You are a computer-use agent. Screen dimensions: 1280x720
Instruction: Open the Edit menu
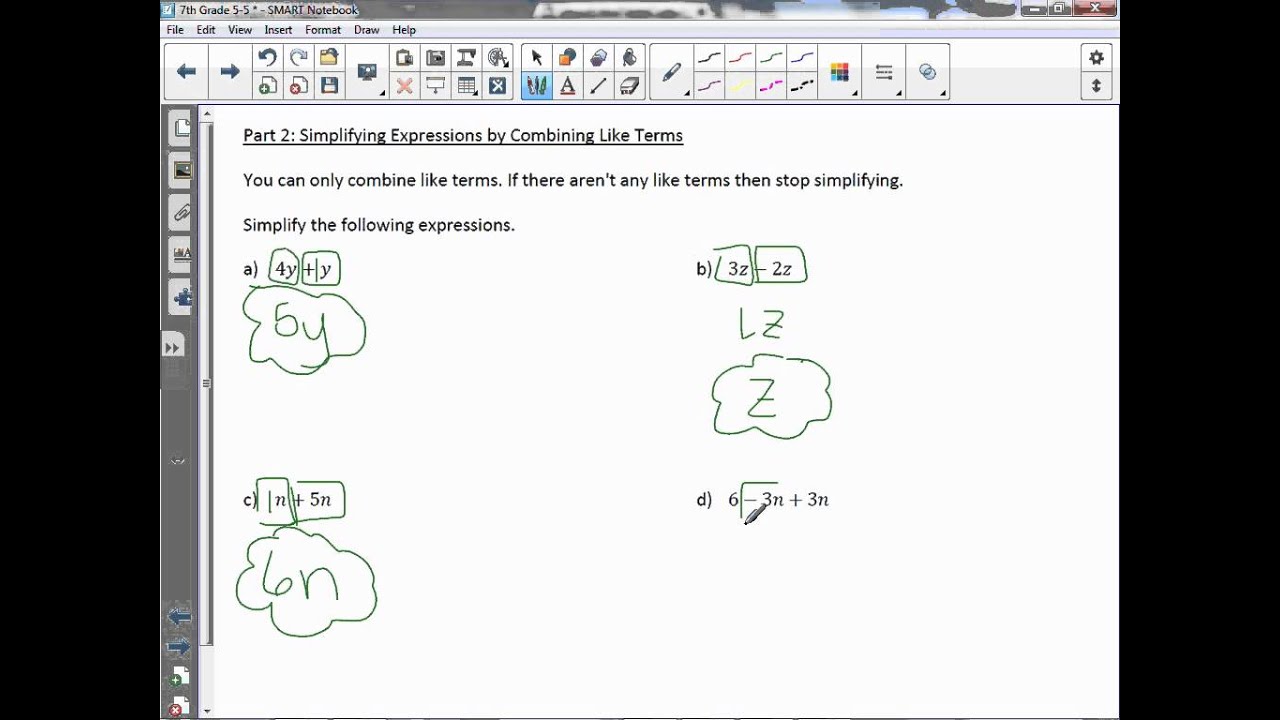click(206, 30)
